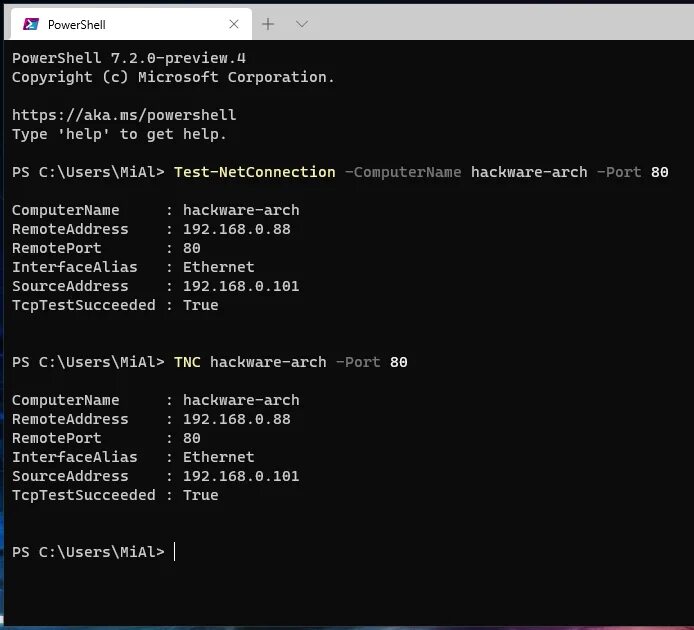Click the PowerShell icon in the tab

click(x=31, y=24)
